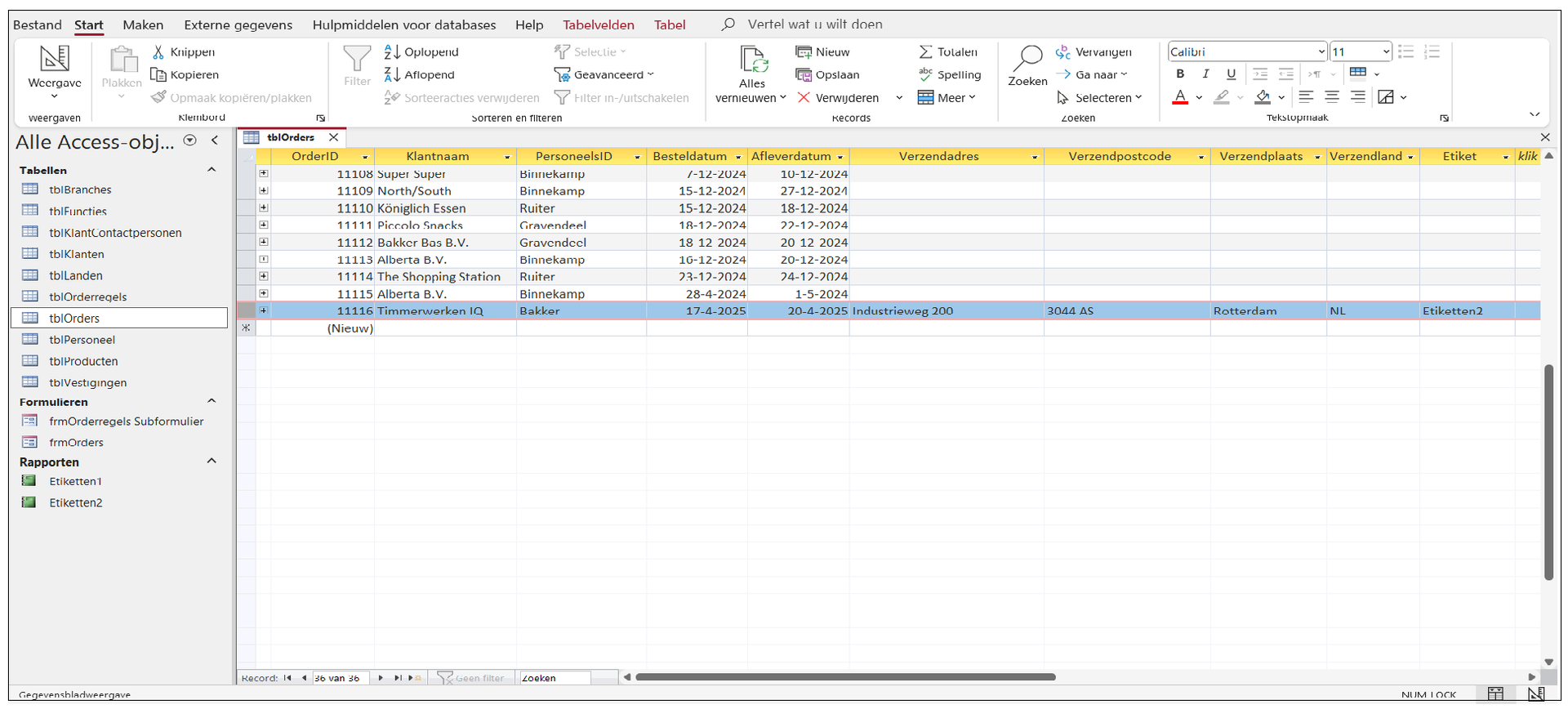Screen dimensions: 1568x709
Task: Open the Weergave view switcher icon
Action: 55,58
